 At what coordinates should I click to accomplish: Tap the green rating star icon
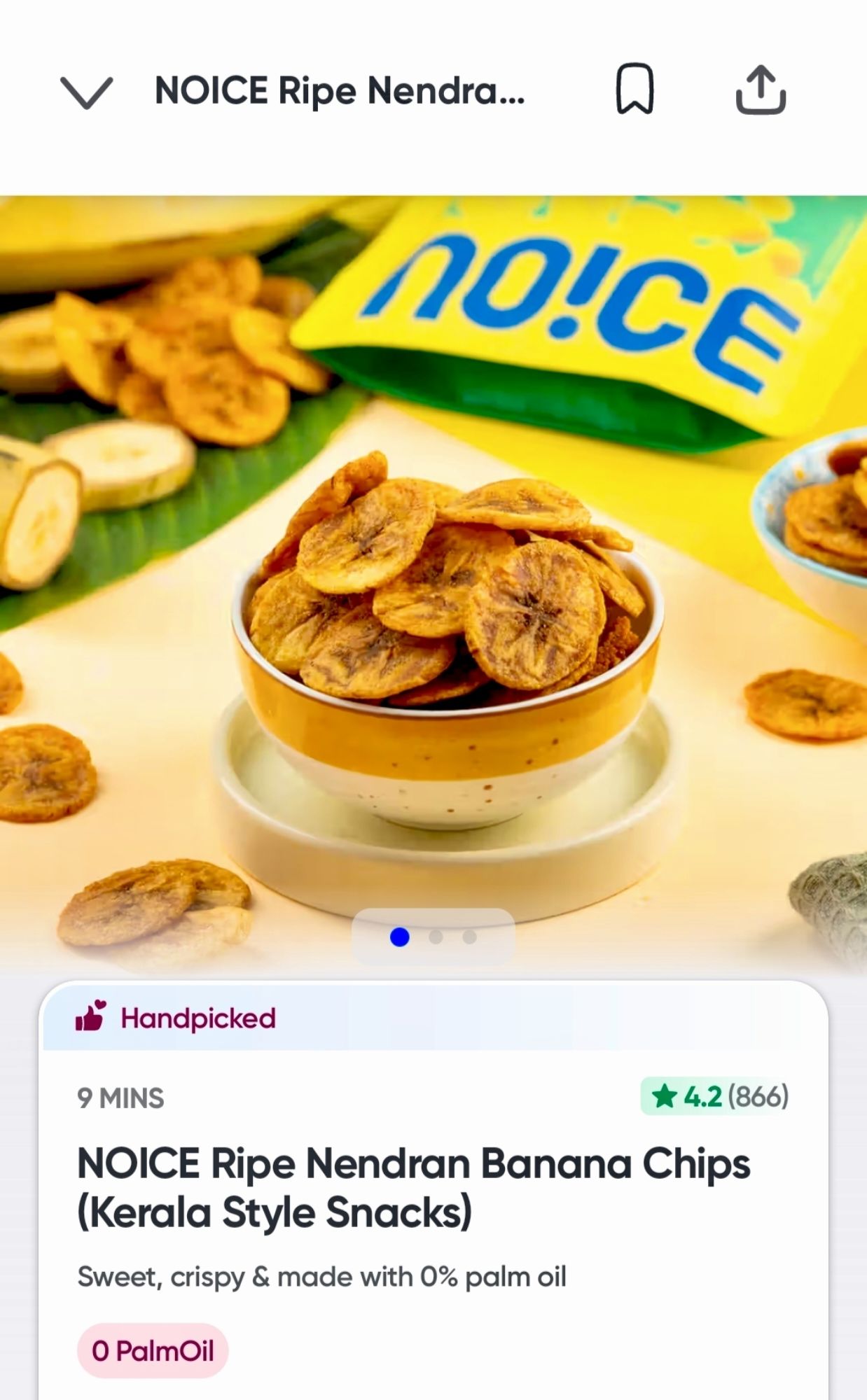[664, 1096]
